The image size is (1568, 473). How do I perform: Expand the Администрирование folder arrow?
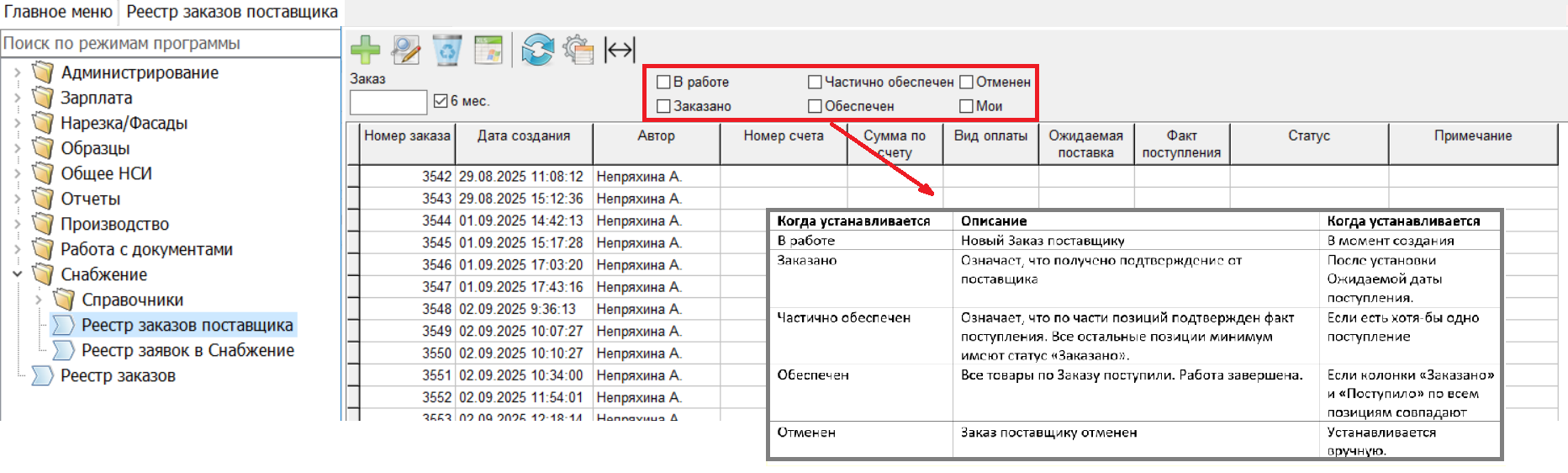18,72
